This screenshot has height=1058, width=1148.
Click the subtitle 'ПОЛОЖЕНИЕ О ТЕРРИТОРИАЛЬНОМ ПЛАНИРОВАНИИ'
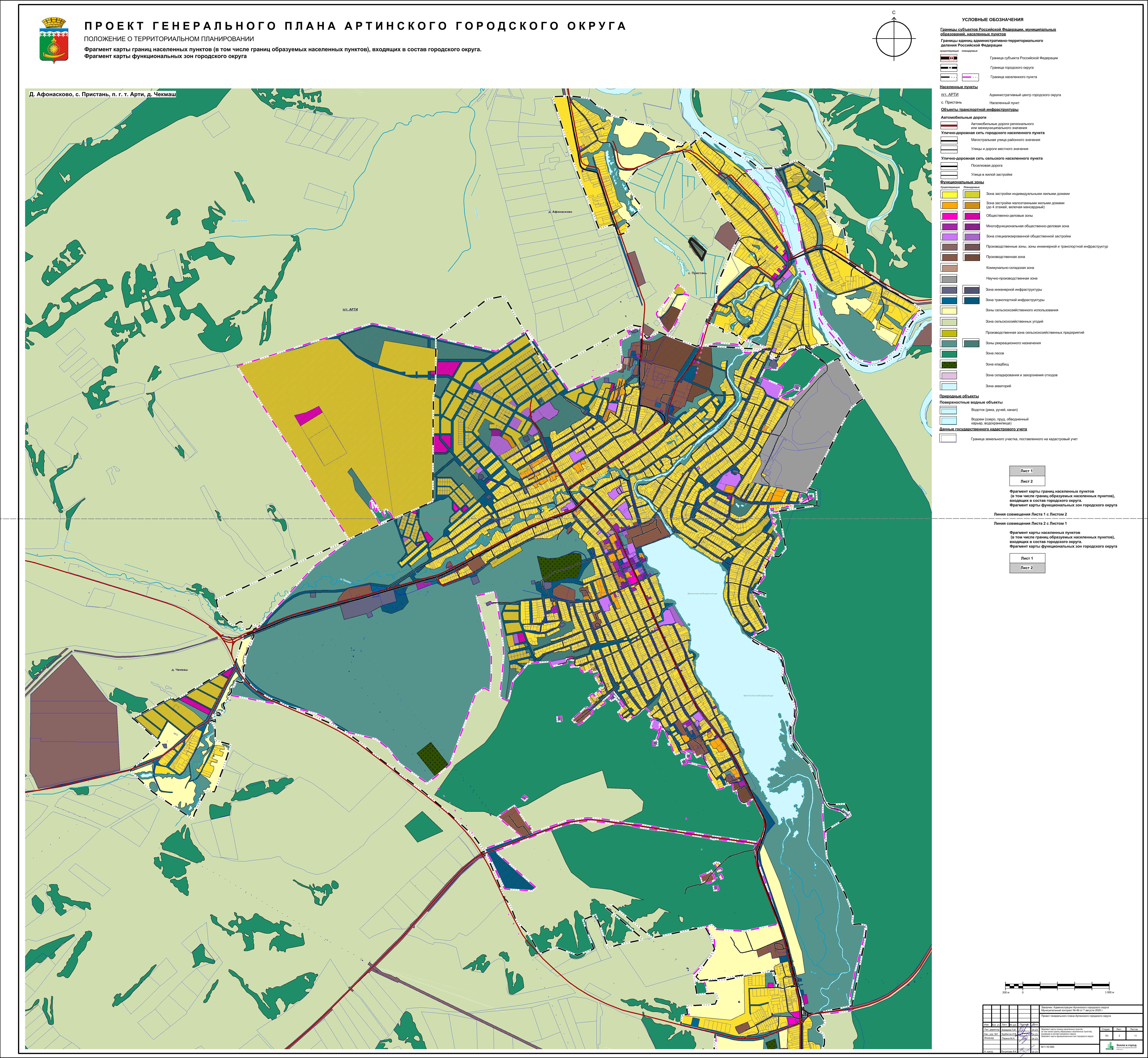tap(169, 39)
